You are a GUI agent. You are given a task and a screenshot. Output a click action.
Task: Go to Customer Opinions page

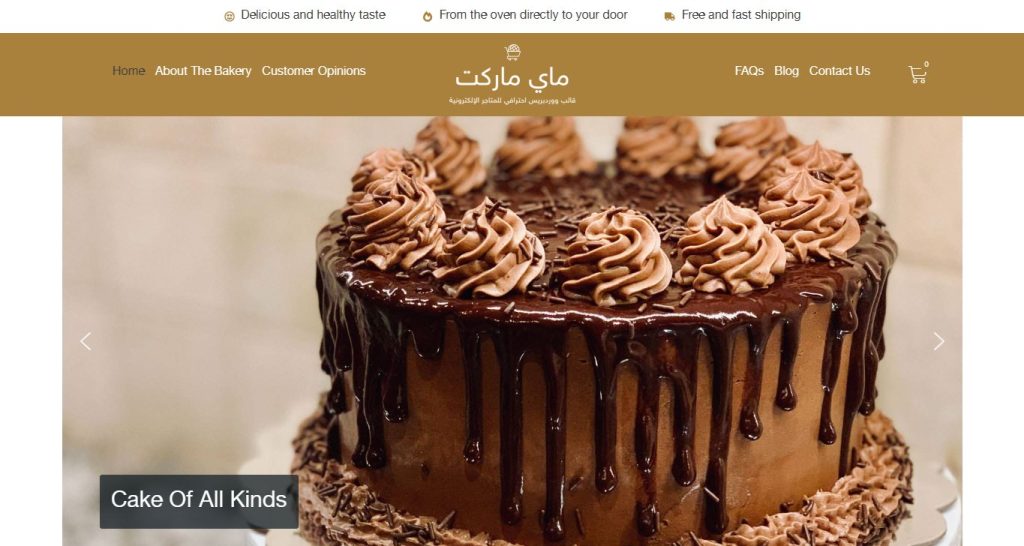click(x=313, y=71)
